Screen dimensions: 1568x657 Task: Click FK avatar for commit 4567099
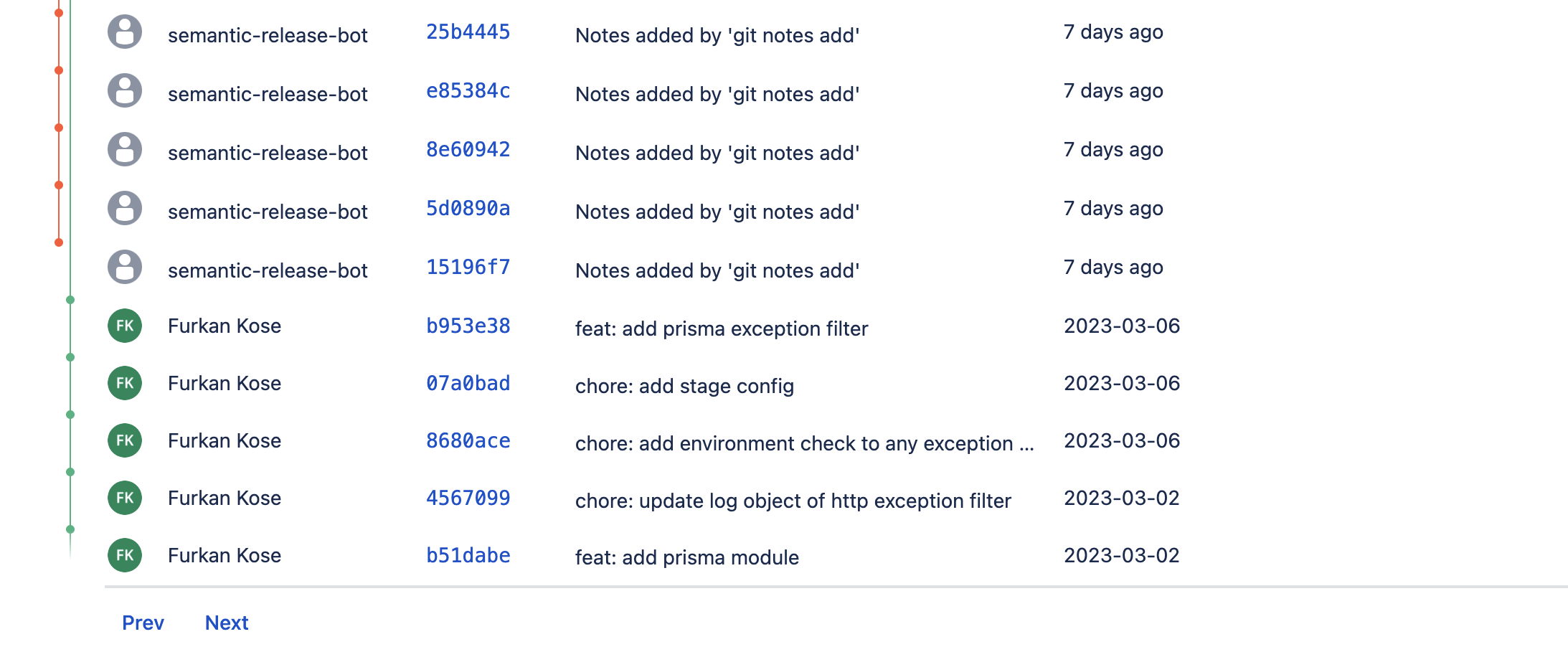pos(125,498)
